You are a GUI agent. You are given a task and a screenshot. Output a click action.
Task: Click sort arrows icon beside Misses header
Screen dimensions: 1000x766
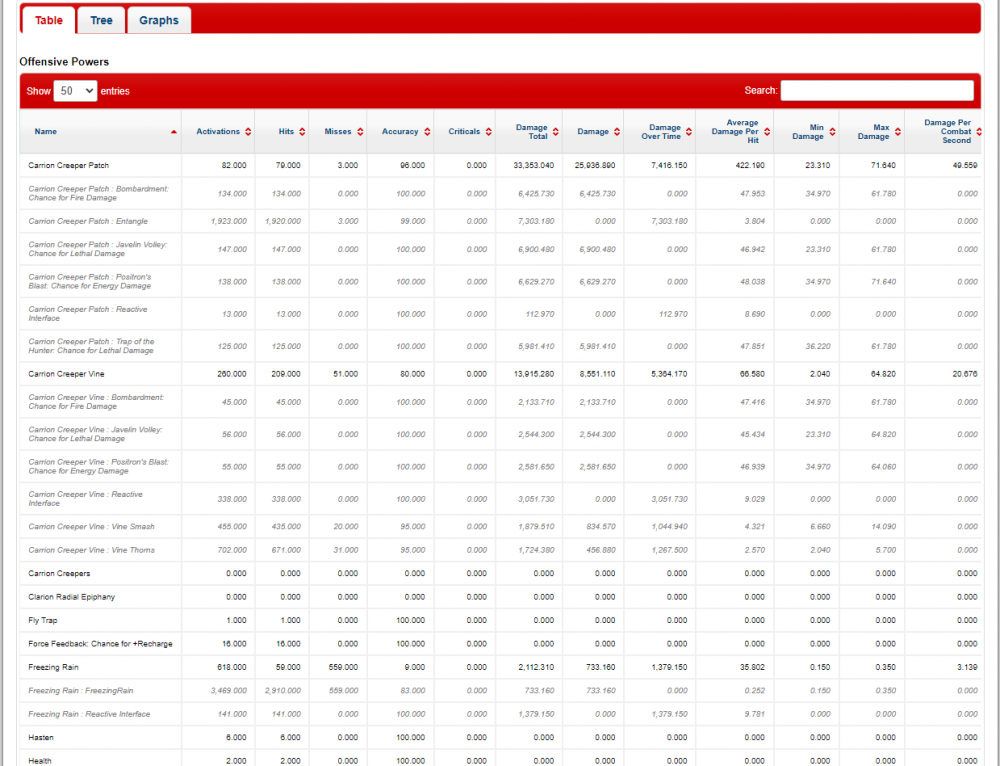(359, 132)
